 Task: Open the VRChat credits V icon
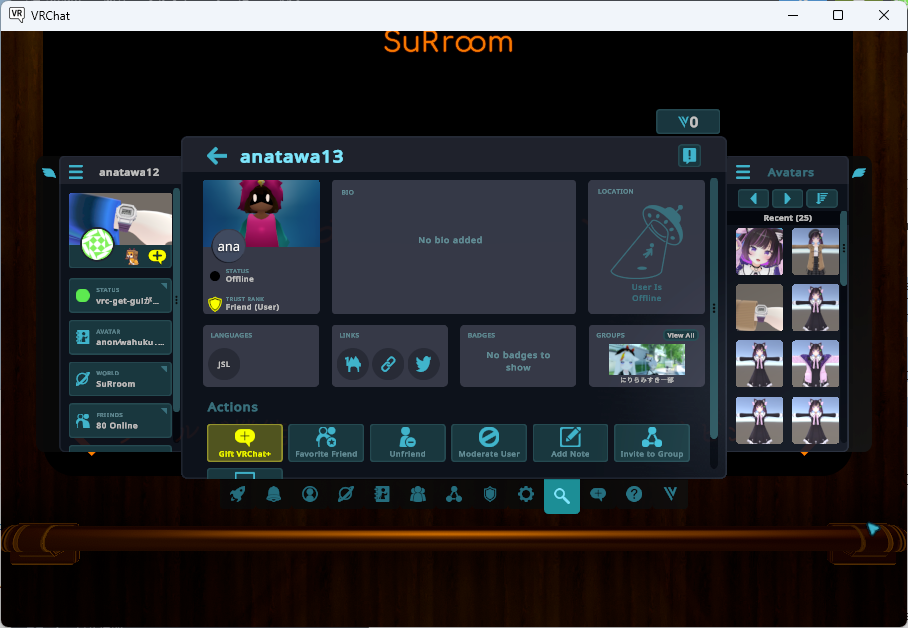(670, 494)
